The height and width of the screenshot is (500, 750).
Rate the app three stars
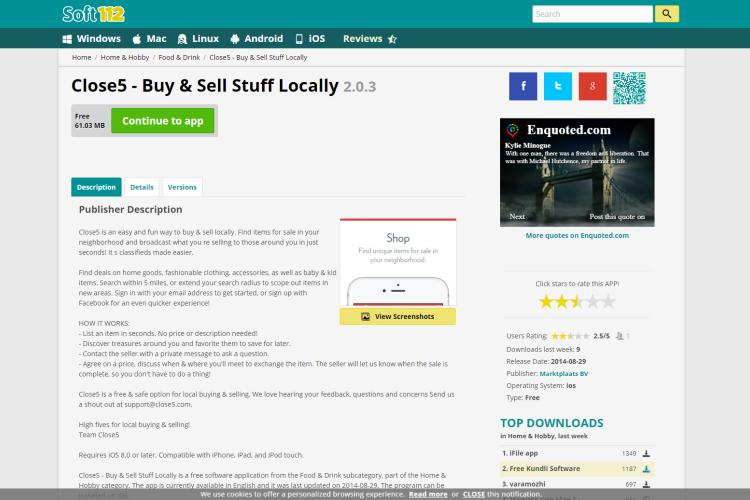[577, 302]
